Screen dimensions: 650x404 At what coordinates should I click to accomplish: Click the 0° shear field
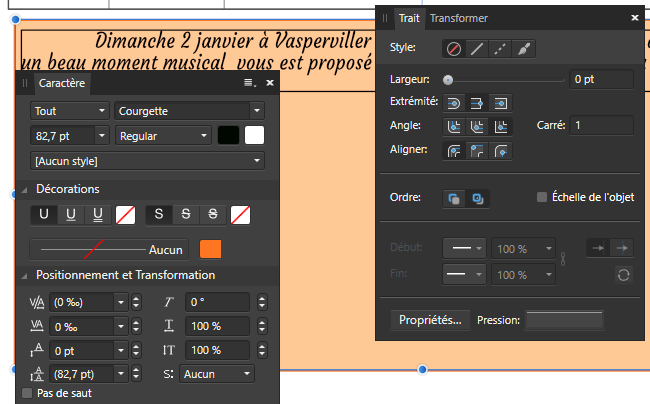tap(217, 302)
